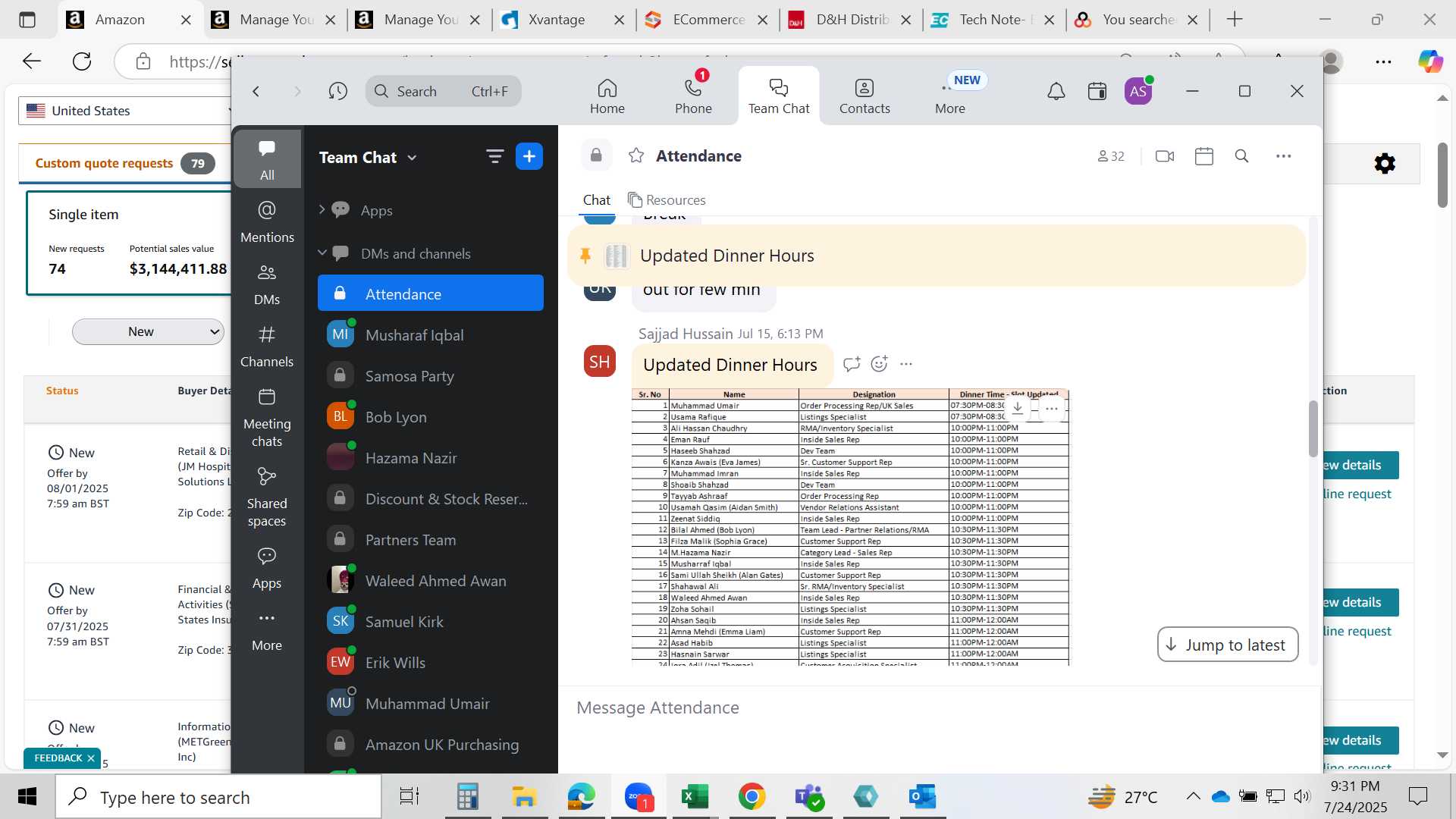Select All chats in sidebar
Viewport: 1456px width, 819px height.
(267, 159)
